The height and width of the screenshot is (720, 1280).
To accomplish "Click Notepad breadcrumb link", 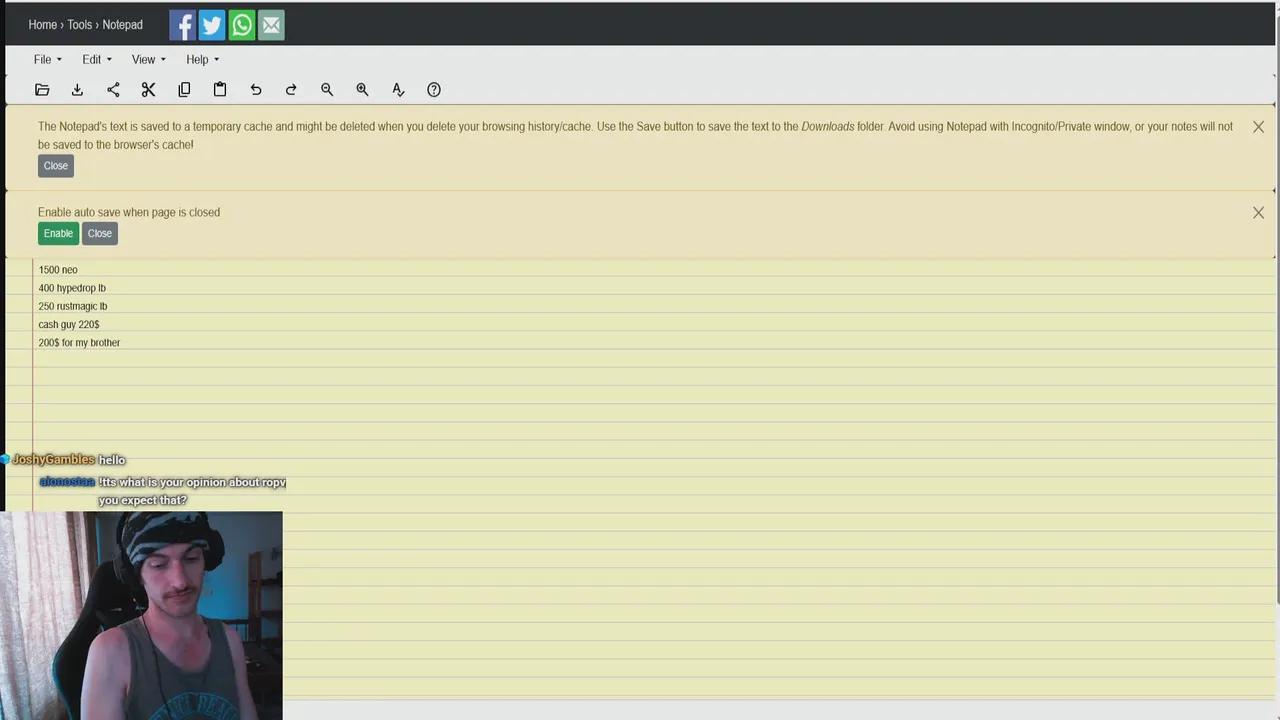I will pos(122,25).
